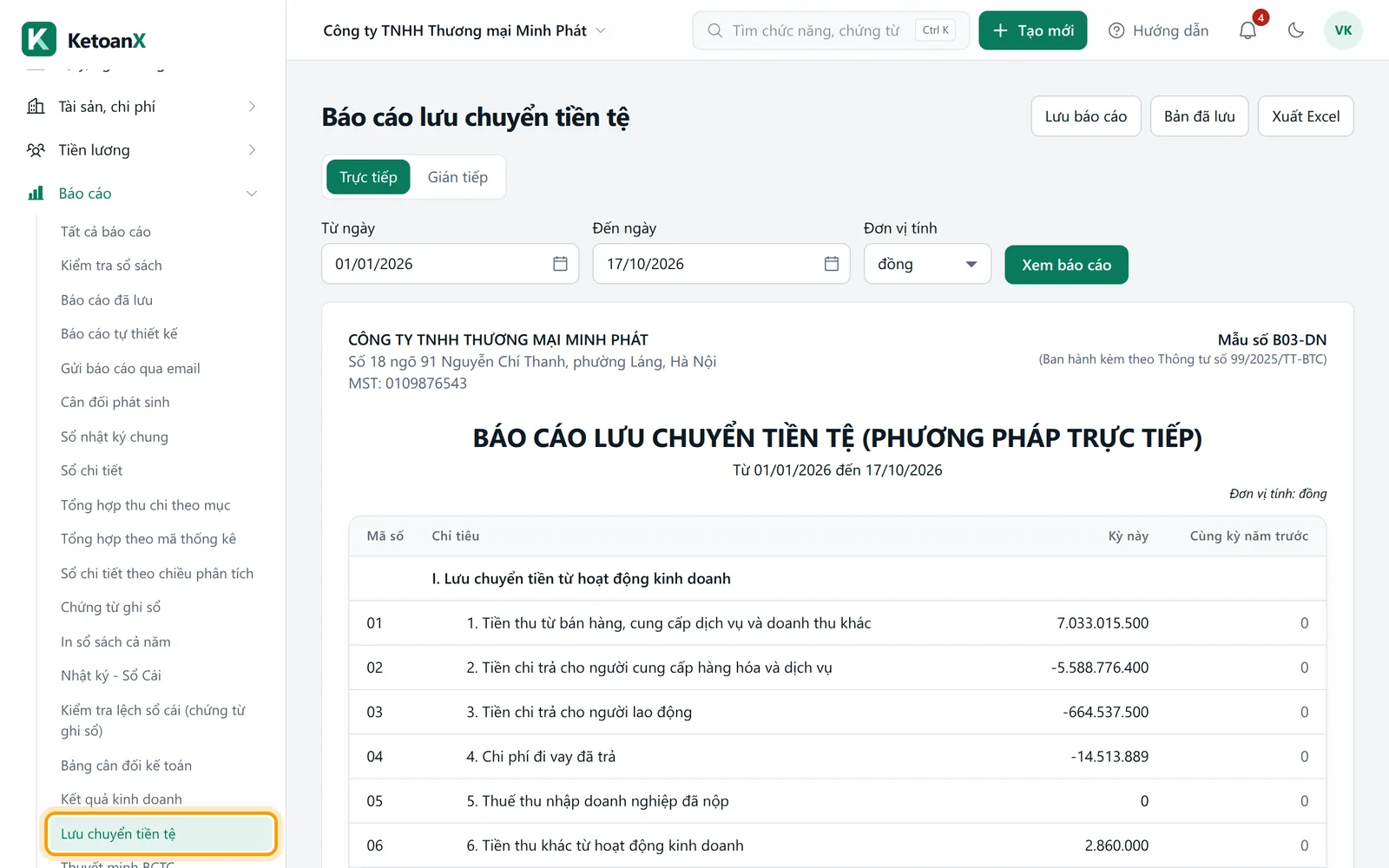
Task: Open the VK user avatar menu
Action: click(x=1343, y=30)
